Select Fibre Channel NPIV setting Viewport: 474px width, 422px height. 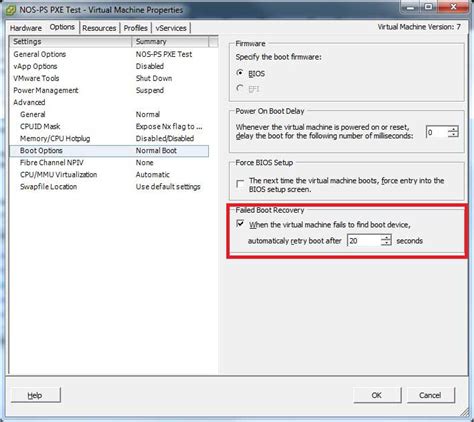pyautogui.click(x=109, y=163)
